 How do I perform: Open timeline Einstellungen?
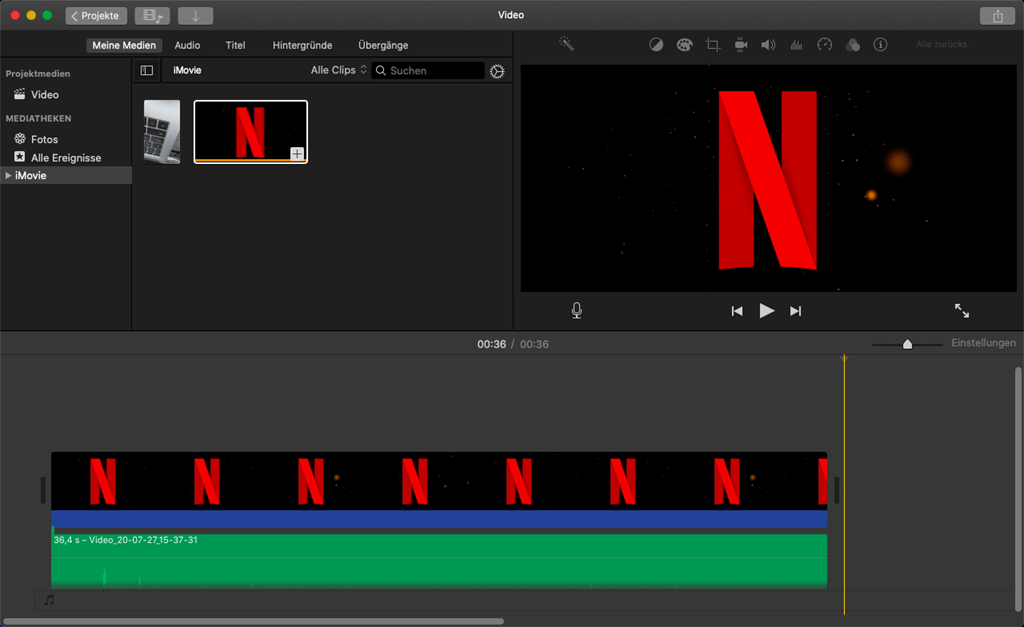point(983,343)
